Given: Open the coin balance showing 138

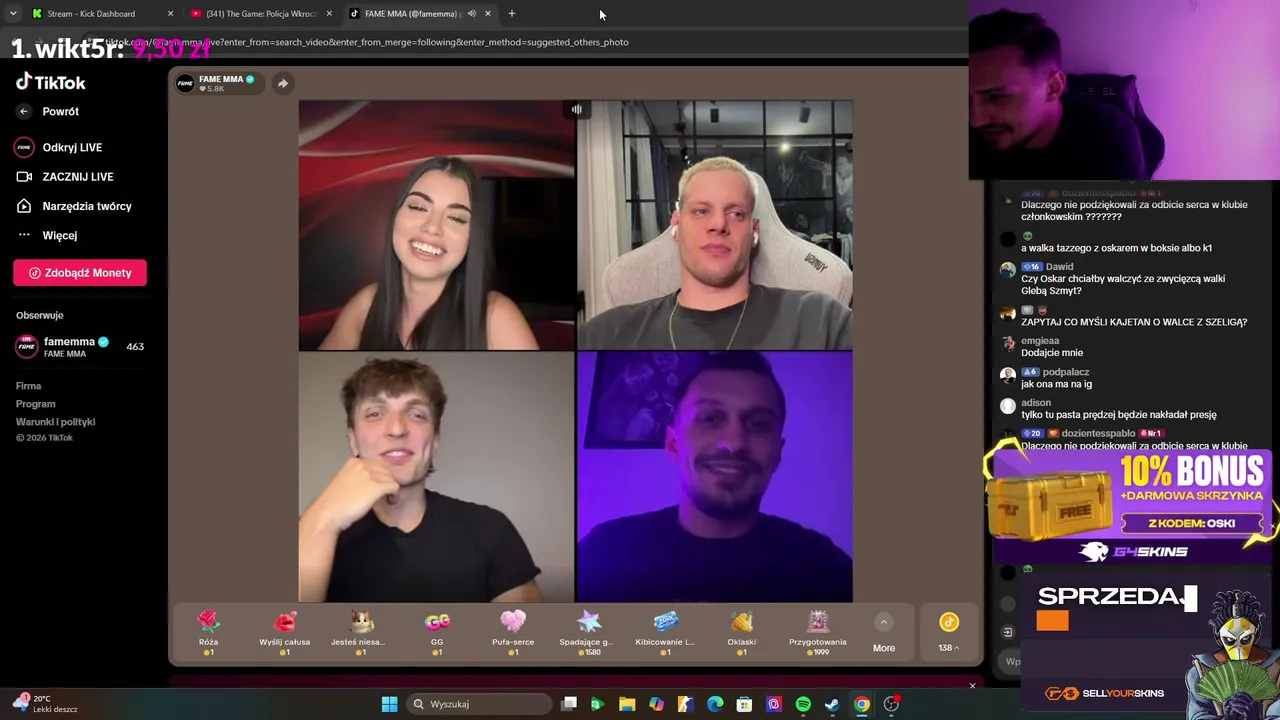Looking at the screenshot, I should click(948, 633).
